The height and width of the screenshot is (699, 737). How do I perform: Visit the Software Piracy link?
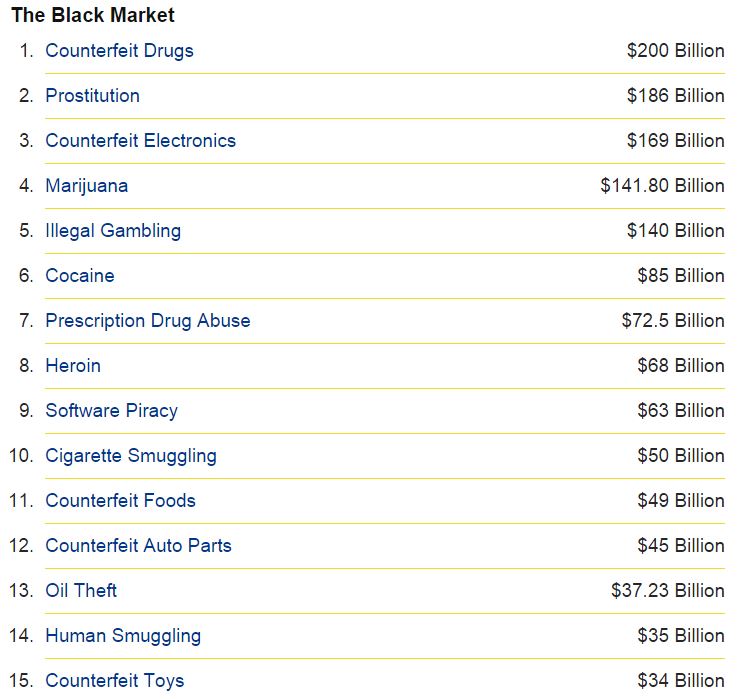point(111,411)
